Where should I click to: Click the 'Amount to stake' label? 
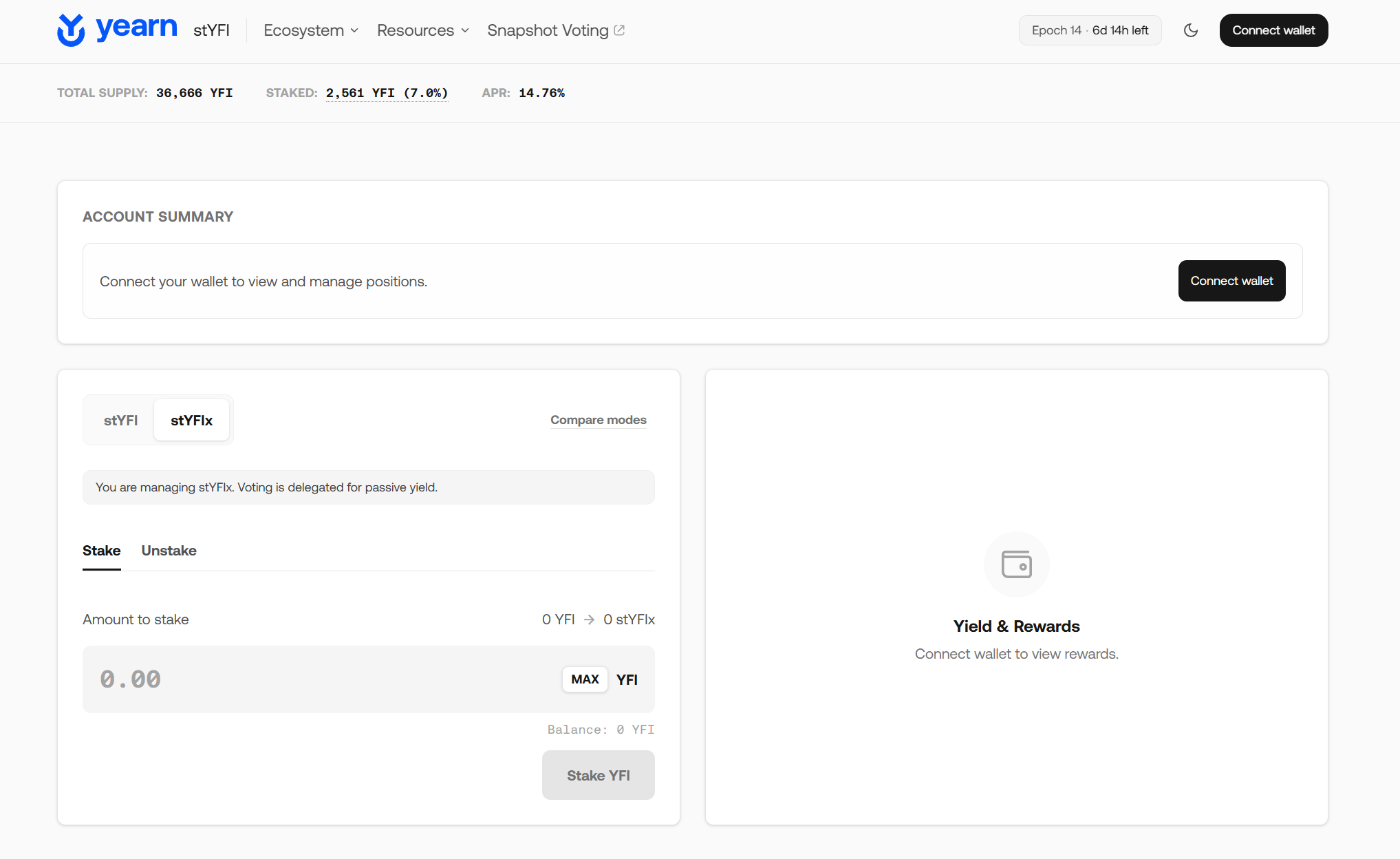point(136,619)
